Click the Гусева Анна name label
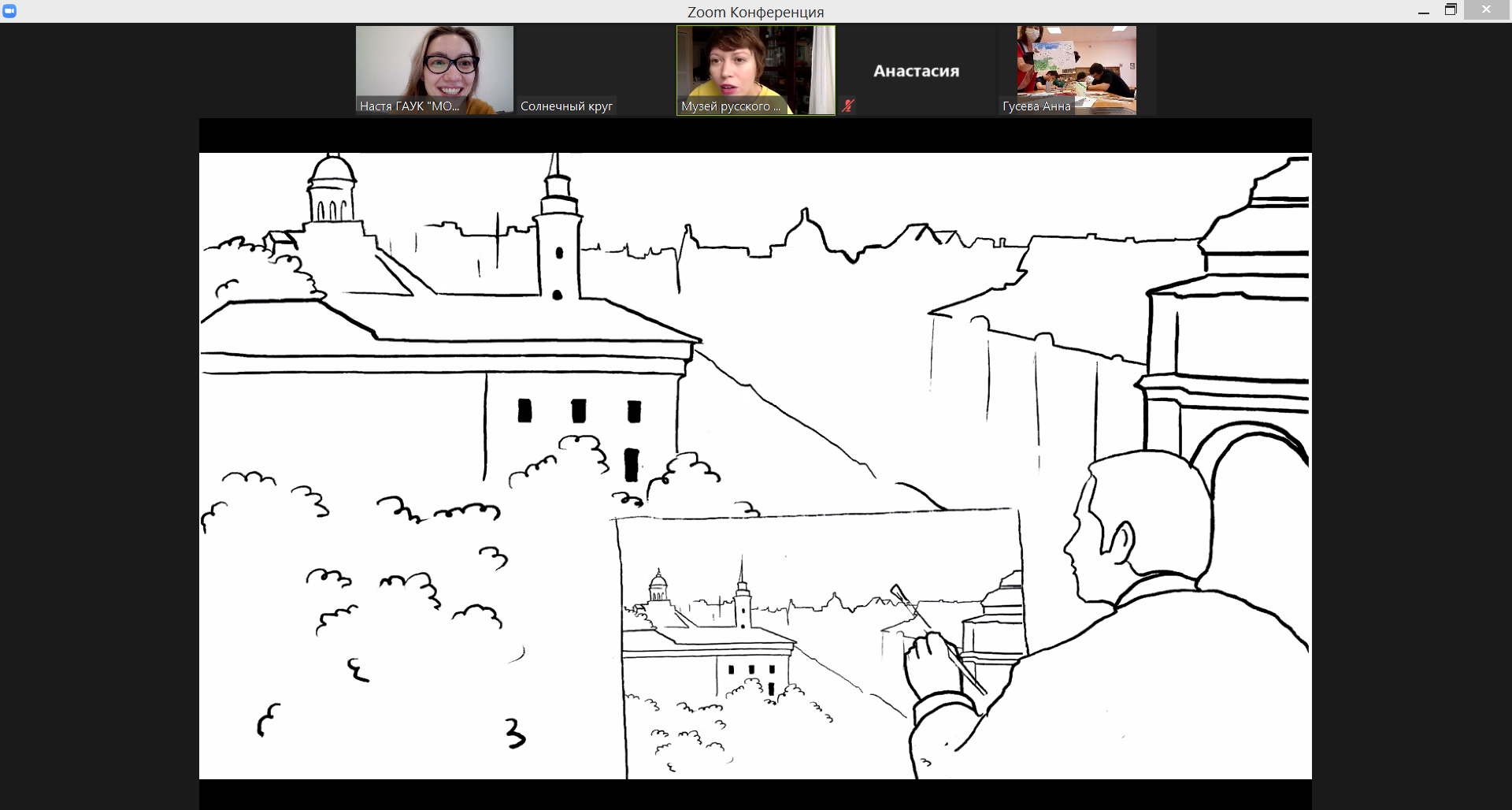The image size is (1512, 810). (x=1036, y=106)
